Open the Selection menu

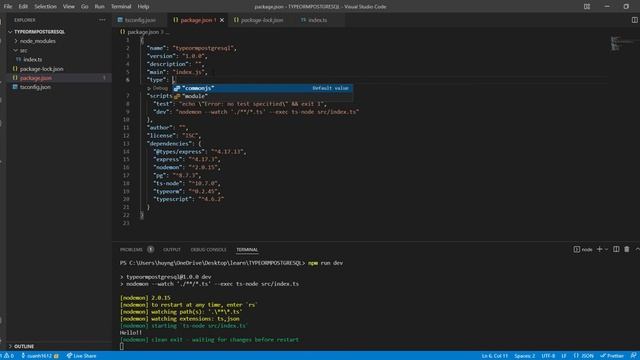click(x=45, y=7)
